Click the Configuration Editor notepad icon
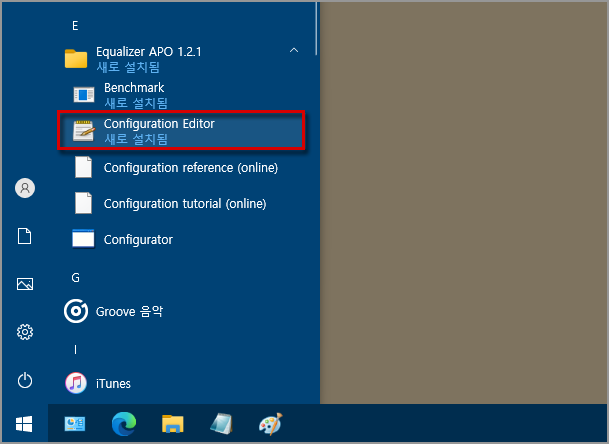This screenshot has height=444, width=609. click(x=84, y=131)
